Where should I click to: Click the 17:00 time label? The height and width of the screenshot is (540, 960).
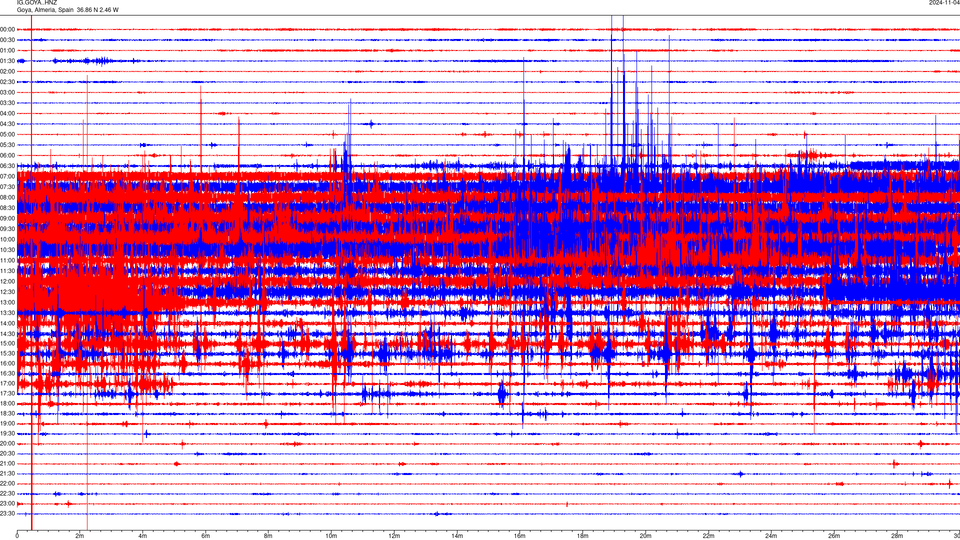pos(7,383)
